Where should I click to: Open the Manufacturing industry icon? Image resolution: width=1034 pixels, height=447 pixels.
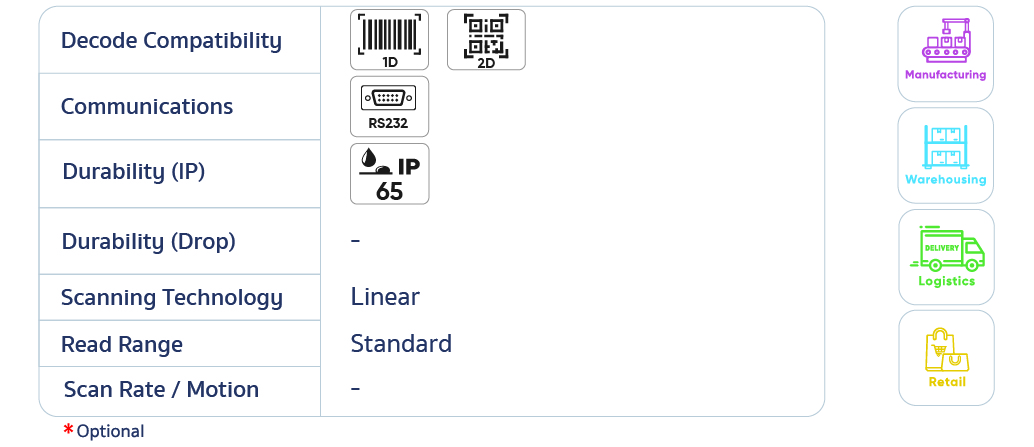945,53
